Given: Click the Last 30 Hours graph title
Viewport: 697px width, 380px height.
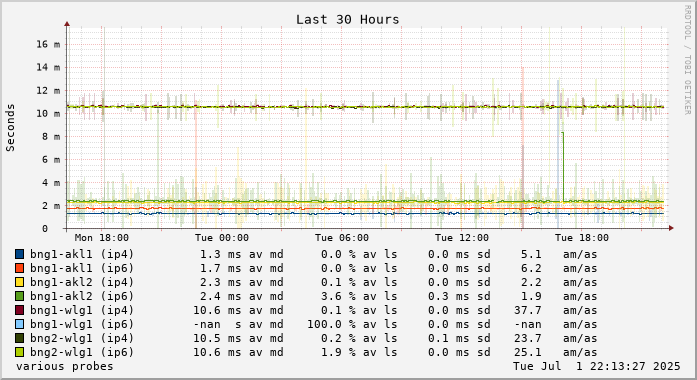Looking at the screenshot, I should pyautogui.click(x=348, y=20).
